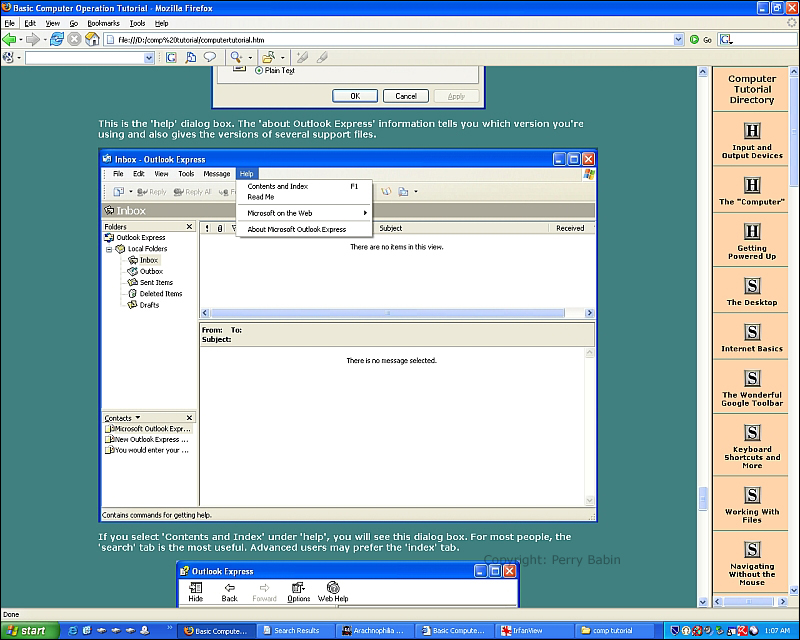The width and height of the screenshot is (800, 640).
Task: Click the Stop loading icon
Action: click(x=74, y=39)
